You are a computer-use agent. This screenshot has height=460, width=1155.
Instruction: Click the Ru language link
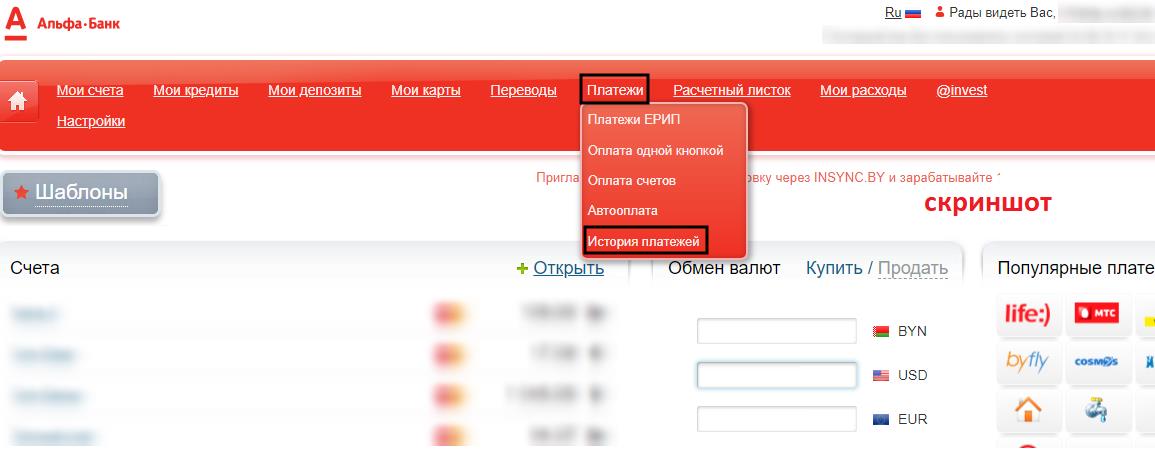click(893, 13)
